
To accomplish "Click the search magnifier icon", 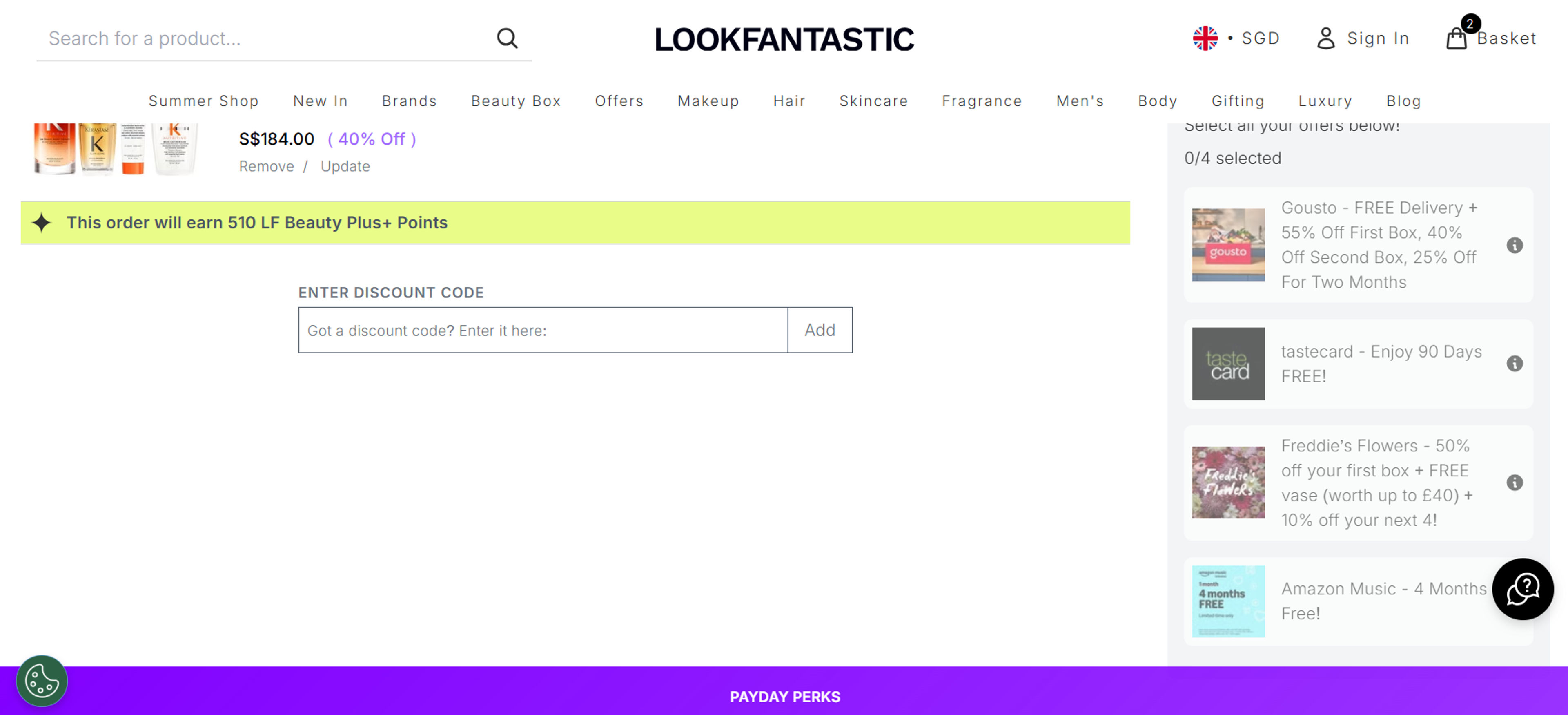I will point(506,38).
